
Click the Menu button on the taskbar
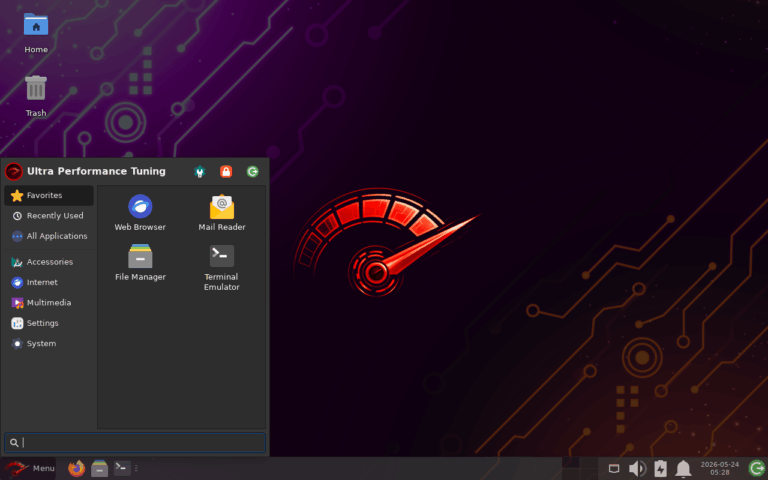point(28,469)
